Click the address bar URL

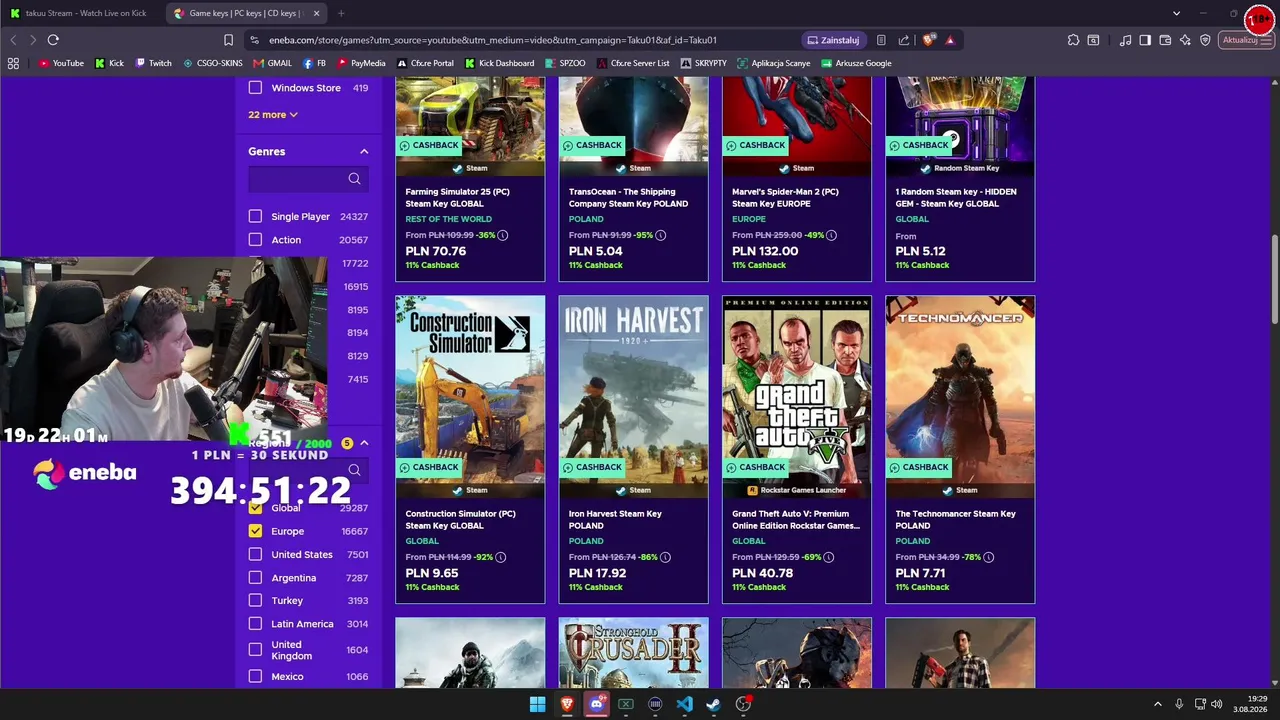[493, 40]
